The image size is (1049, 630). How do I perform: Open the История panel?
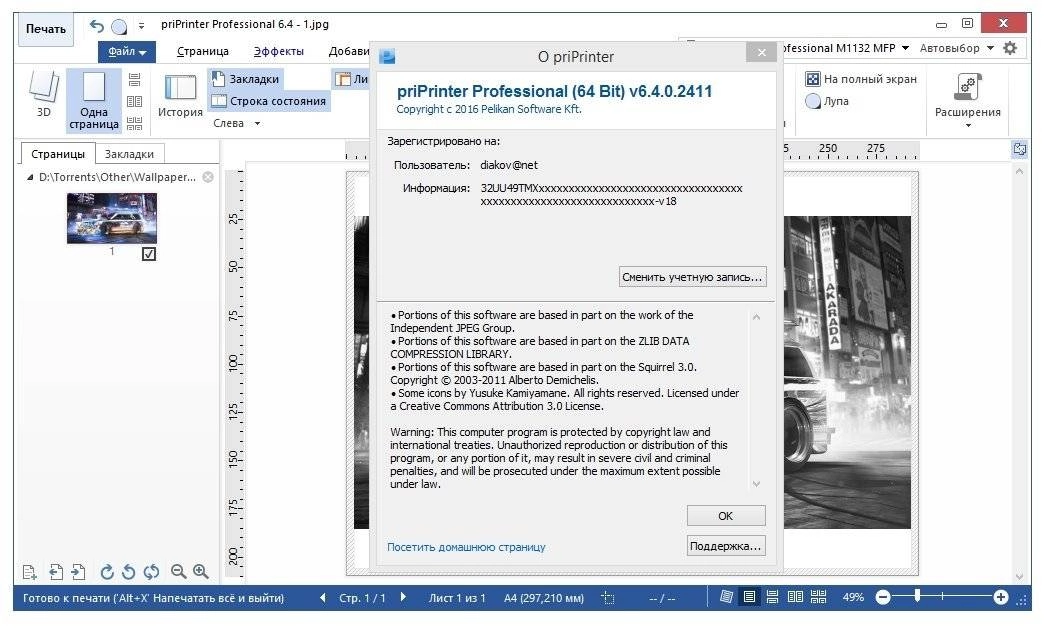pos(180,96)
